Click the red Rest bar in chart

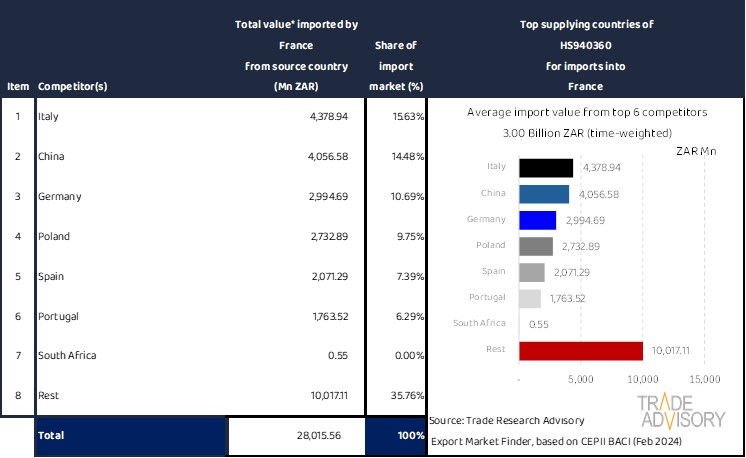coord(581,350)
